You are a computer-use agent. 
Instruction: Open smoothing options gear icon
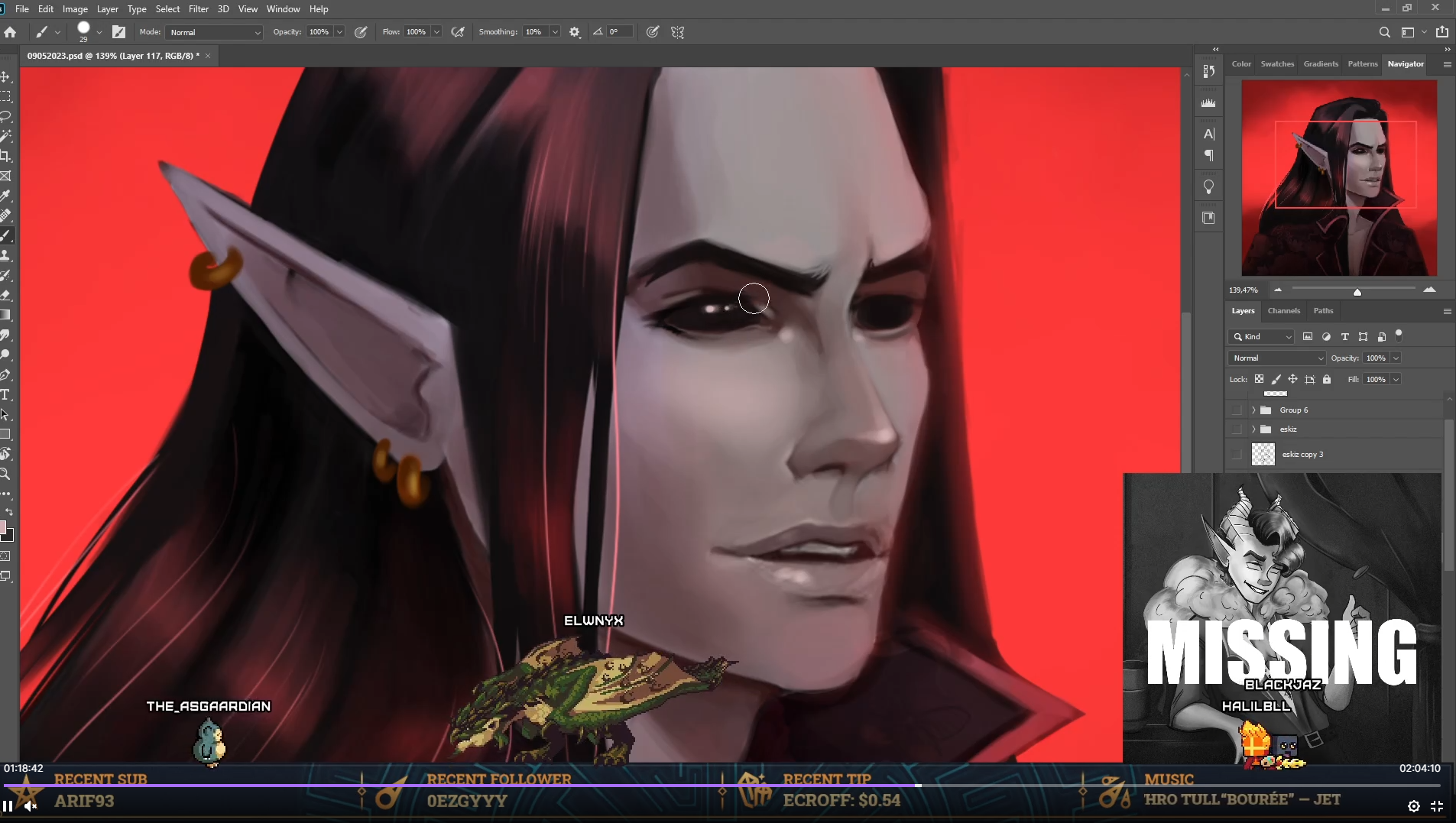575,32
